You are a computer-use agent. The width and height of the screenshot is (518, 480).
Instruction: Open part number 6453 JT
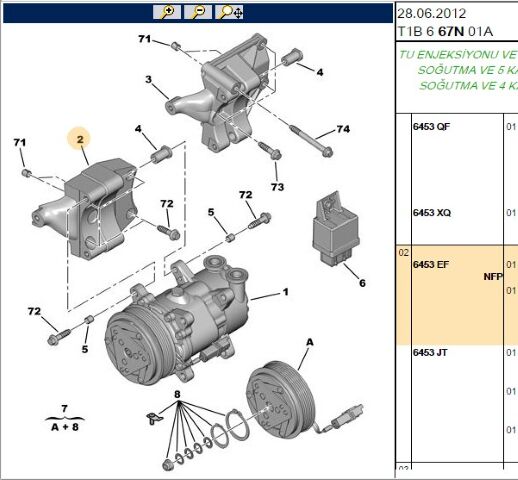pyautogui.click(x=430, y=353)
